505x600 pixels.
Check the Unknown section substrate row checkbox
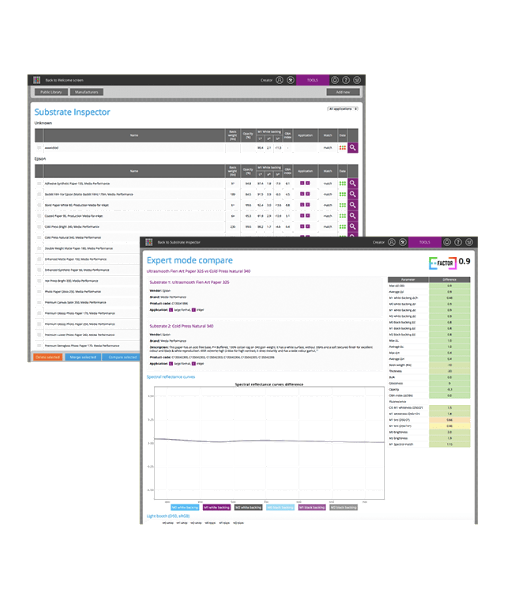click(x=39, y=148)
